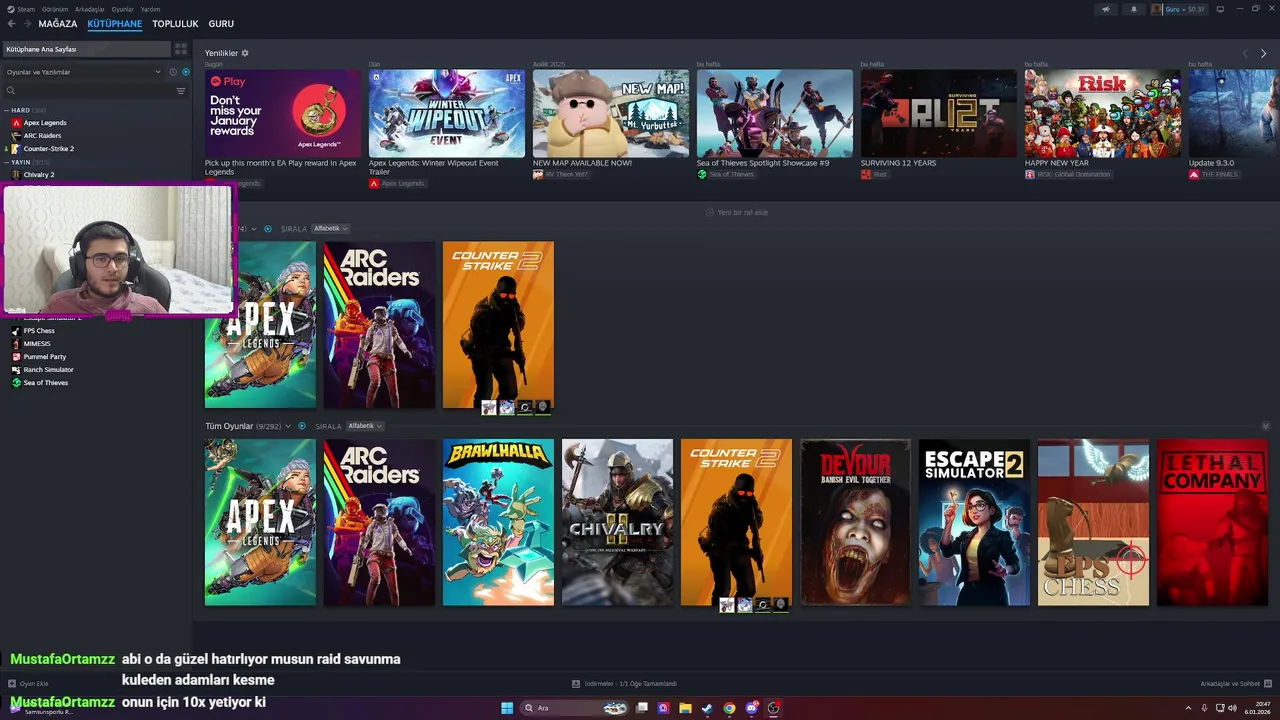1280x720 pixels.
Task: Click the Rust game tag under news
Action: pos(874,174)
